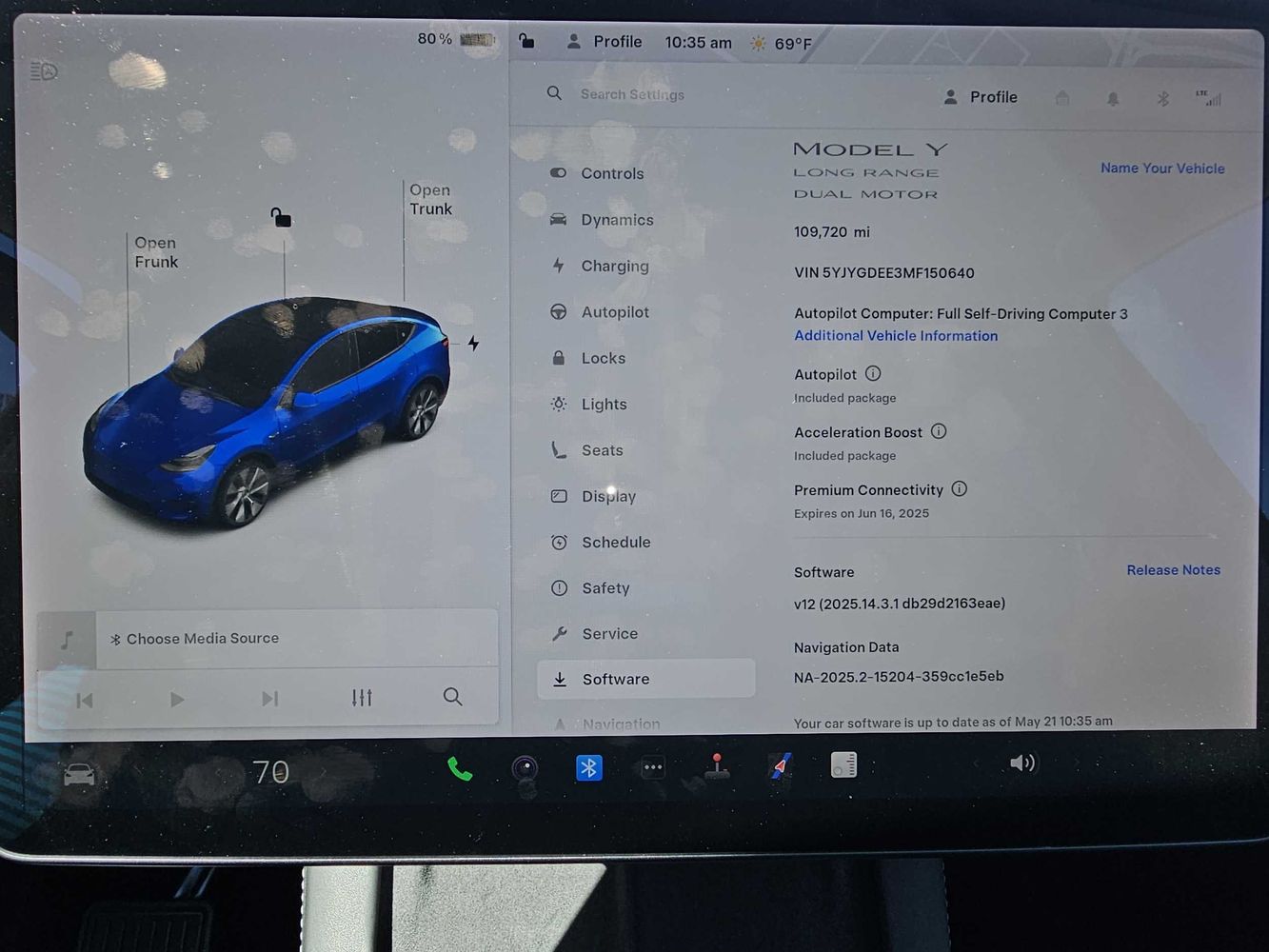Click the Name Your Vehicle link
This screenshot has height=952, width=1269.
1162,169
